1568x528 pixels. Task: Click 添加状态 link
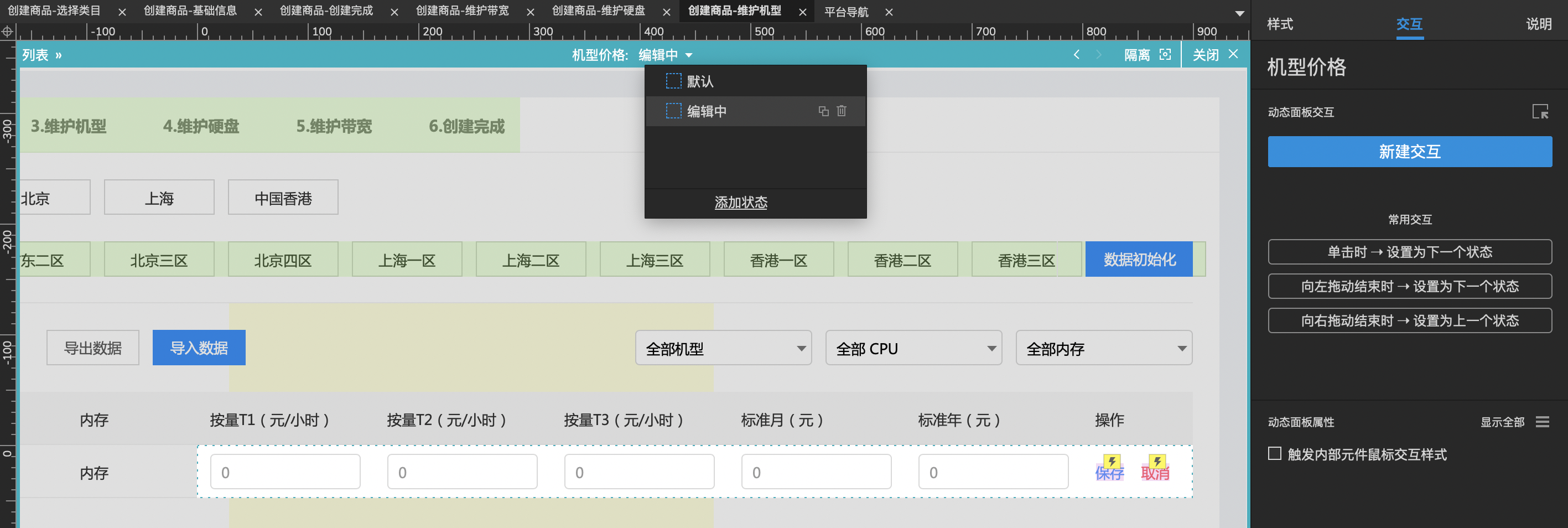coord(741,202)
